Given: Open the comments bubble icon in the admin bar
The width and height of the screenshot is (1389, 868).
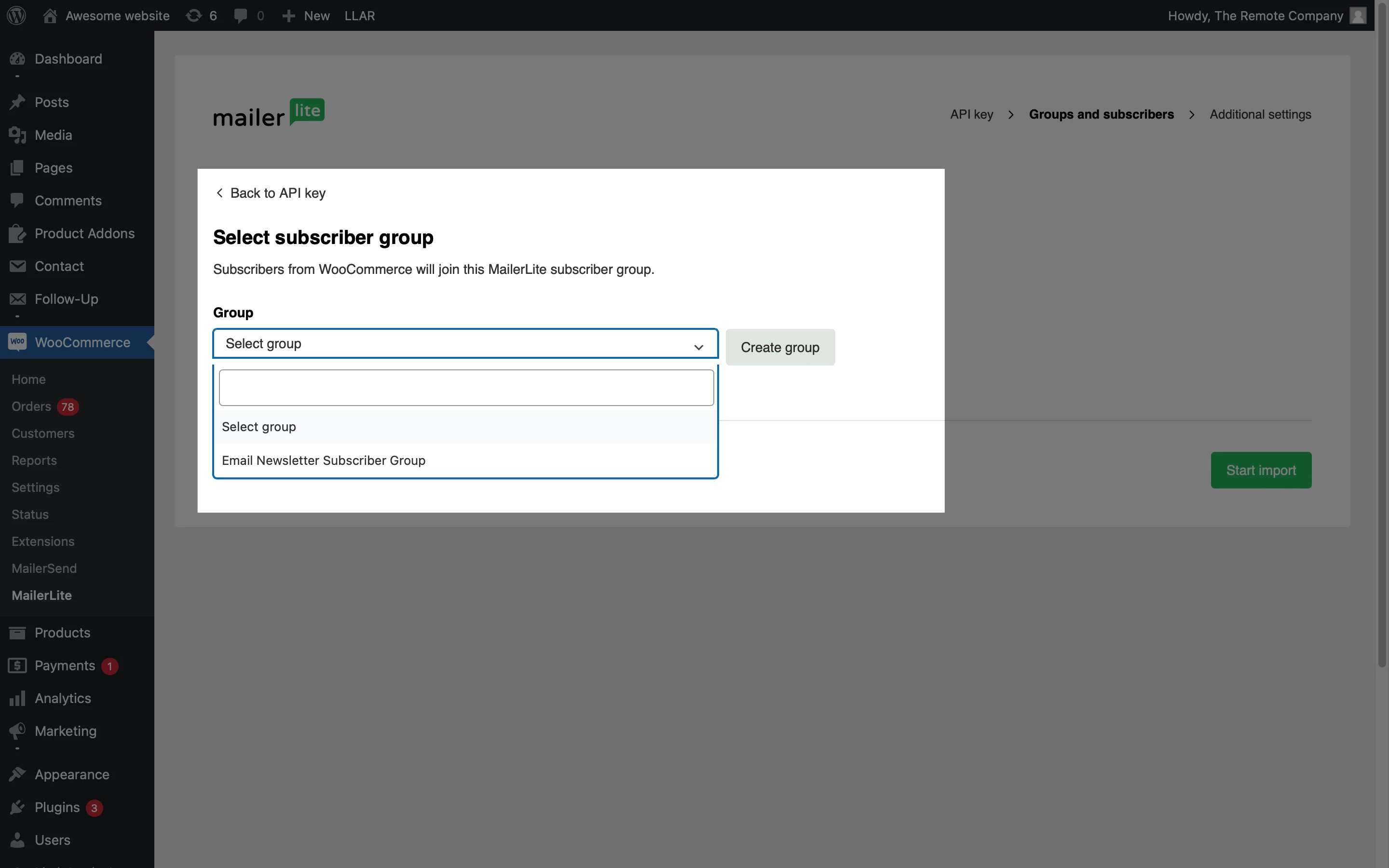Looking at the screenshot, I should pyautogui.click(x=241, y=15).
